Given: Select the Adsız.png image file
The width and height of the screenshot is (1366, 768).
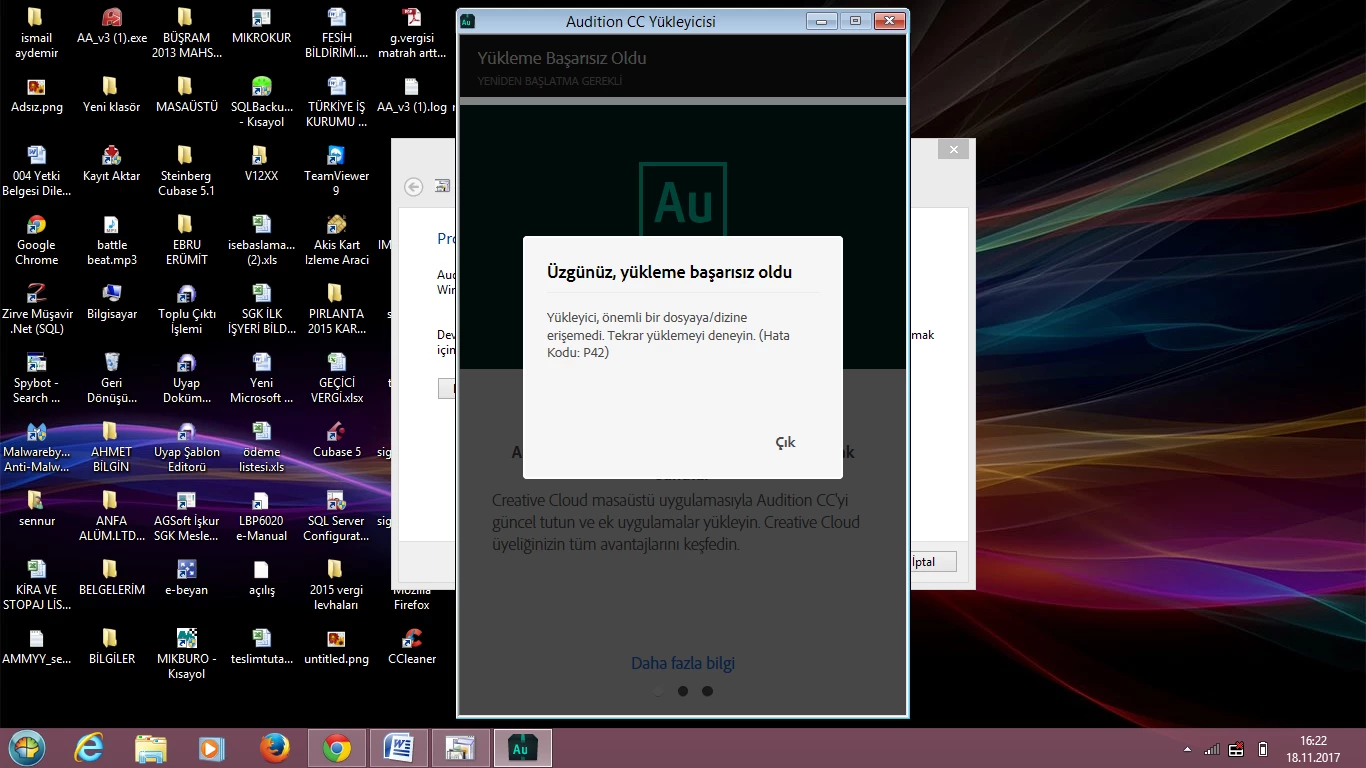Looking at the screenshot, I should (36, 93).
